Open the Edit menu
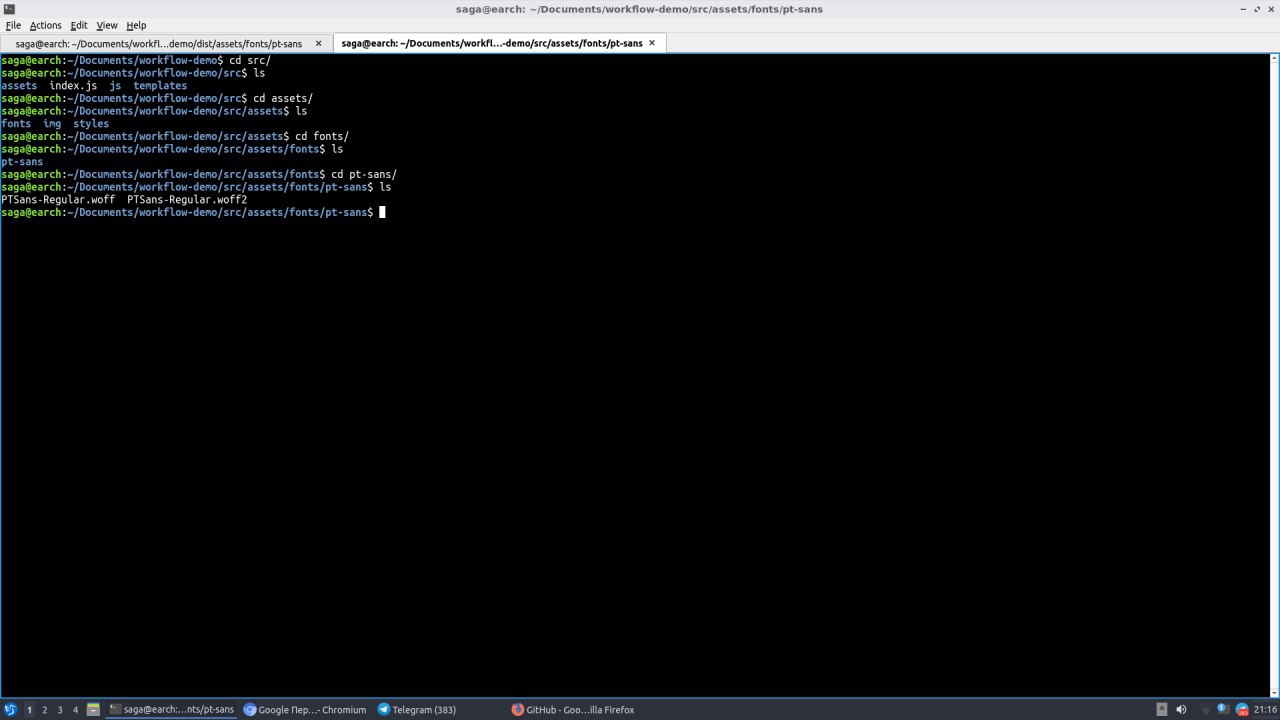This screenshot has height=720, width=1280. tap(79, 25)
